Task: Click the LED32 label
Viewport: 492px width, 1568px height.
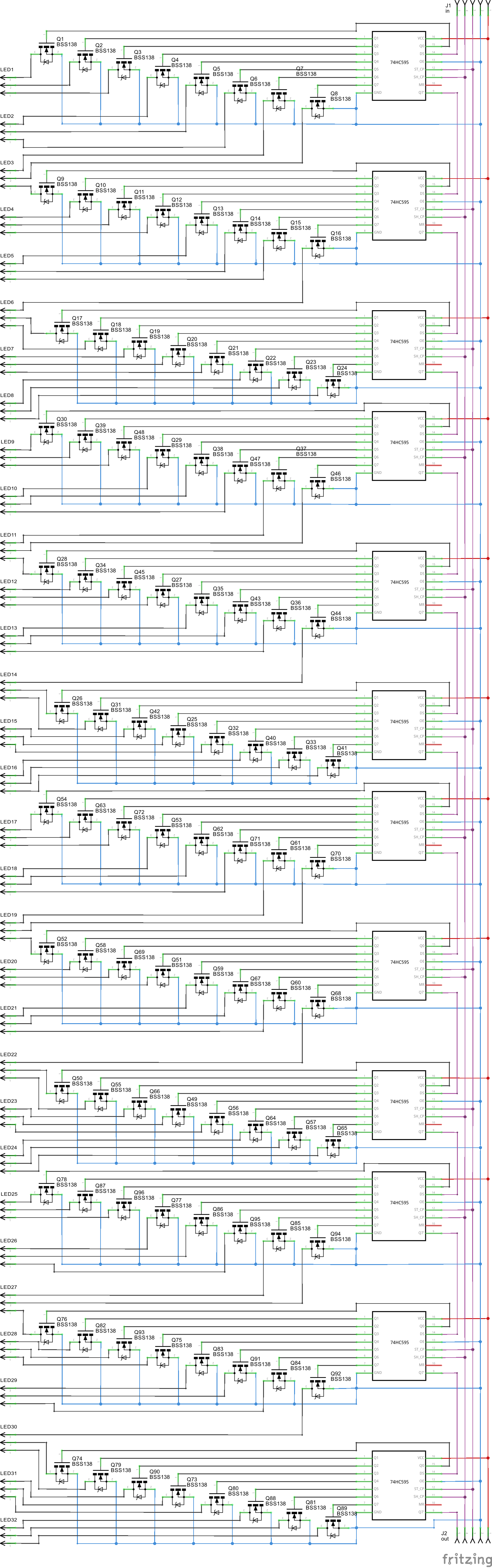Action: click(x=9, y=1520)
